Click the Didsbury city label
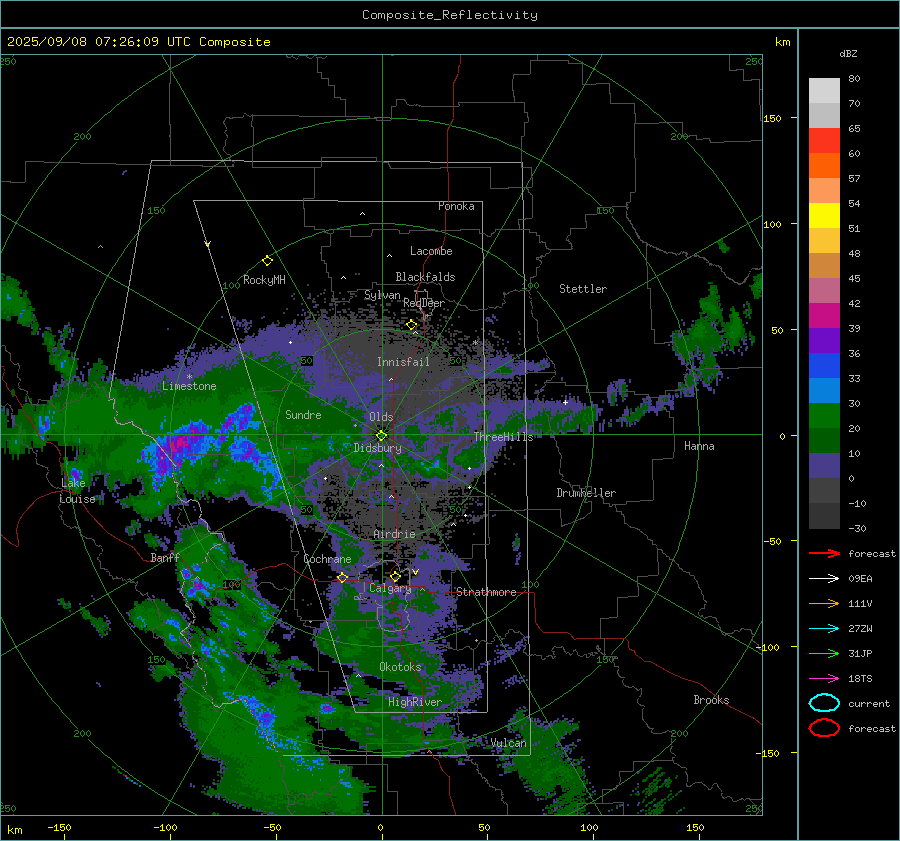Image resolution: width=900 pixels, height=841 pixels. point(378,448)
